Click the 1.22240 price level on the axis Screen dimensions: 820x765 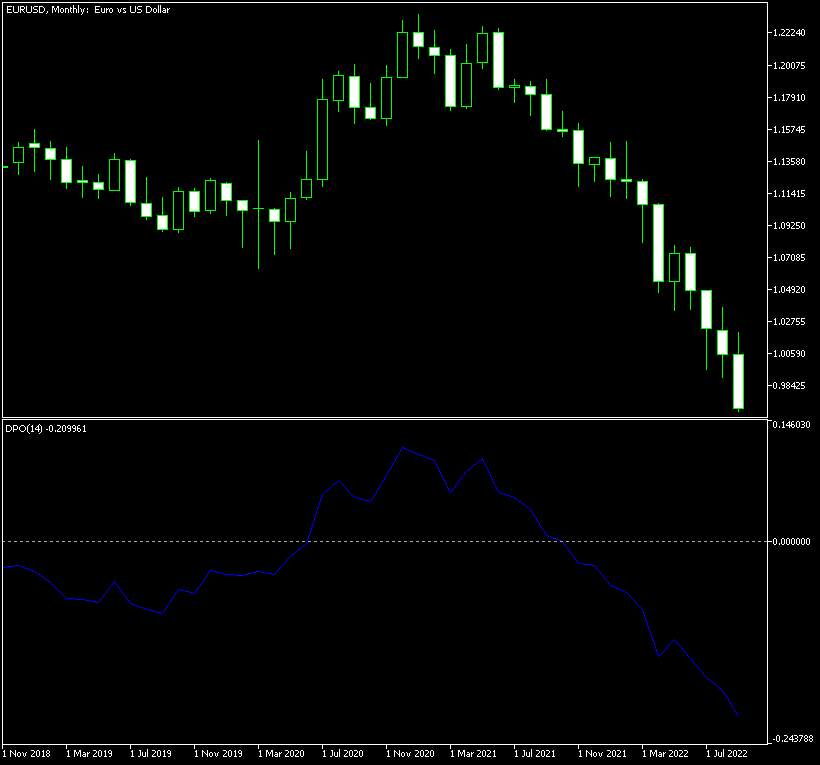point(790,33)
